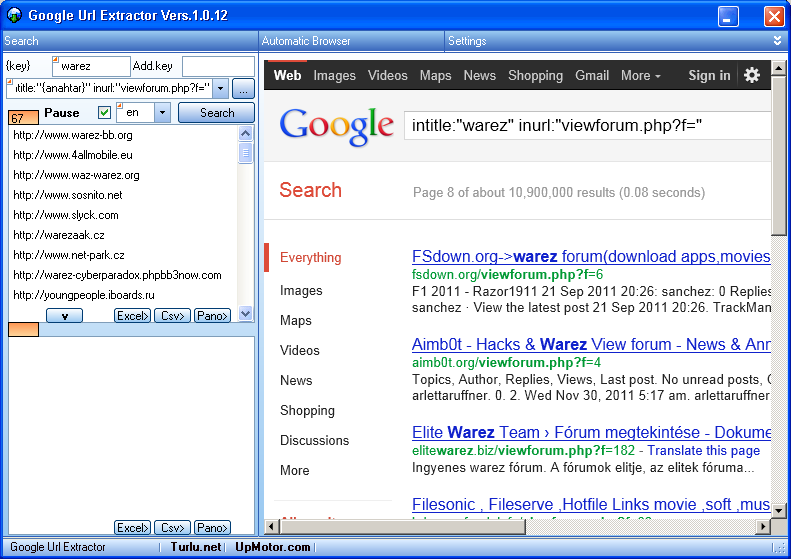Expand the panel header double-chevron icon
Viewport: 791px width, 559px height.
777,41
